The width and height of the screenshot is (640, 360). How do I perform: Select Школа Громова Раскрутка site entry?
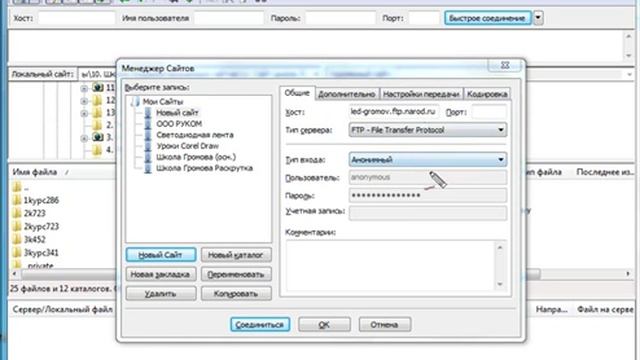(204, 168)
